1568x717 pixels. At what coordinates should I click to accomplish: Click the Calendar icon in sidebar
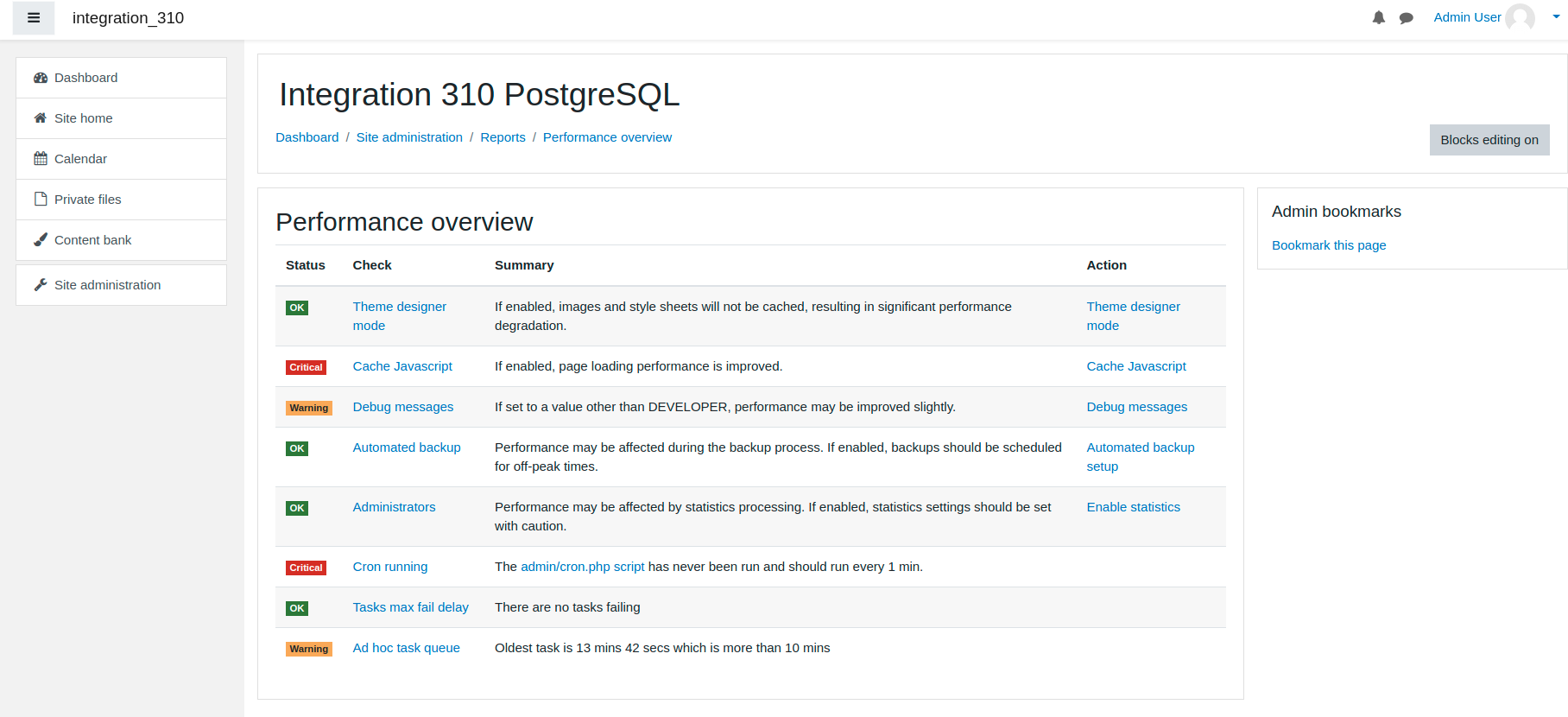[41, 159]
